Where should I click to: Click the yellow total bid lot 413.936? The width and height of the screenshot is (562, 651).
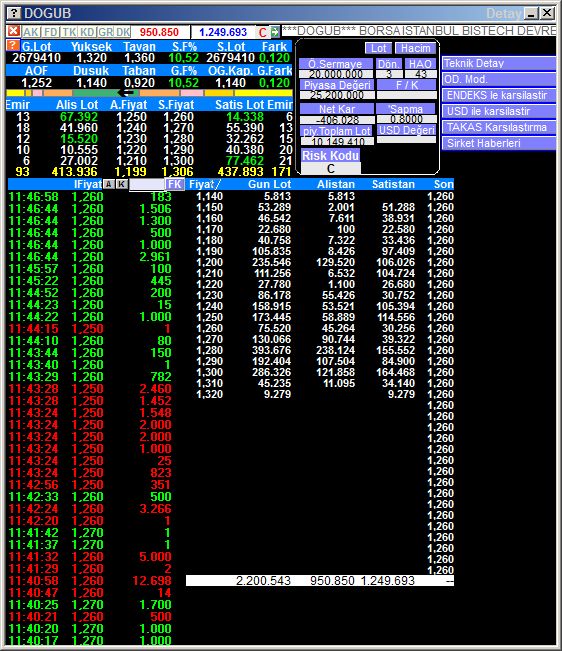tap(74, 171)
